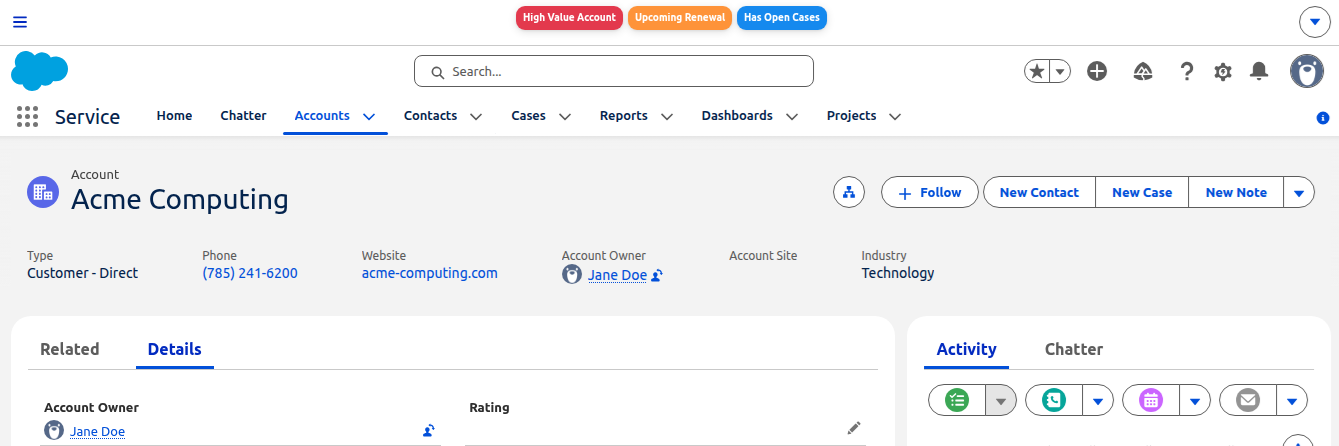This screenshot has width=1339, height=446.
Task: Click the Favorites star icon
Action: click(x=1038, y=71)
